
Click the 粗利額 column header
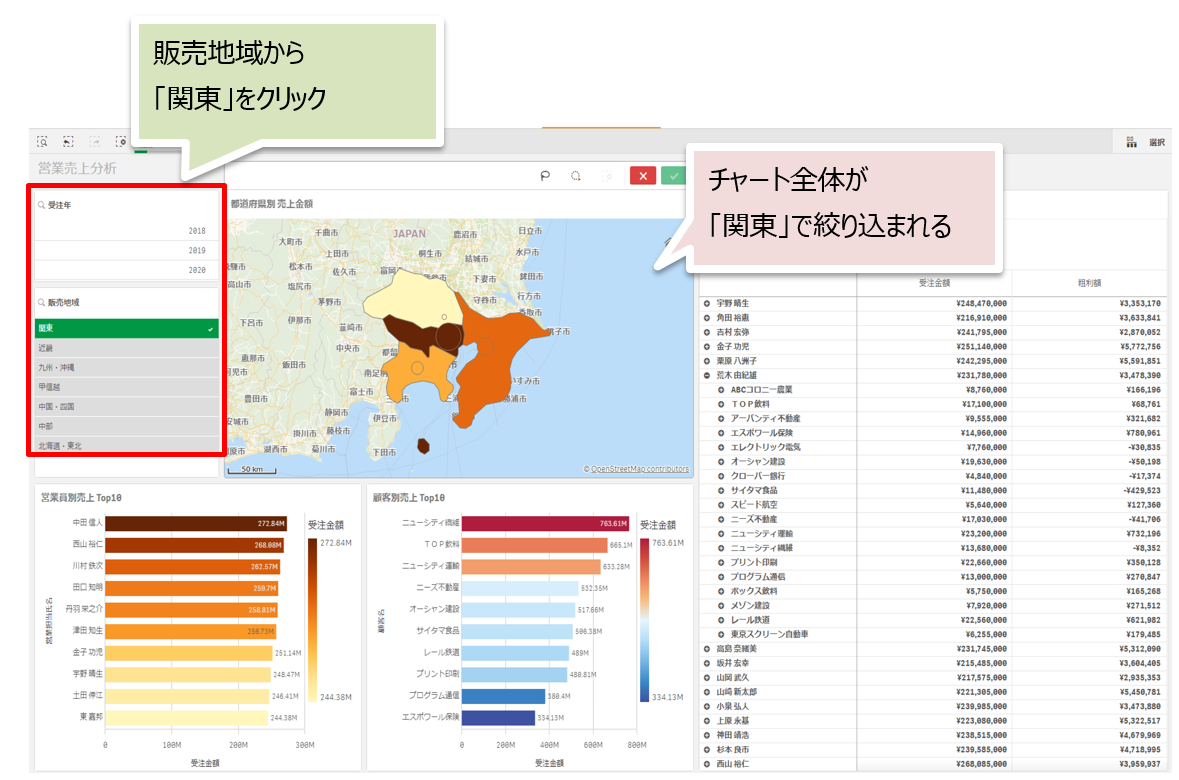click(x=1088, y=284)
